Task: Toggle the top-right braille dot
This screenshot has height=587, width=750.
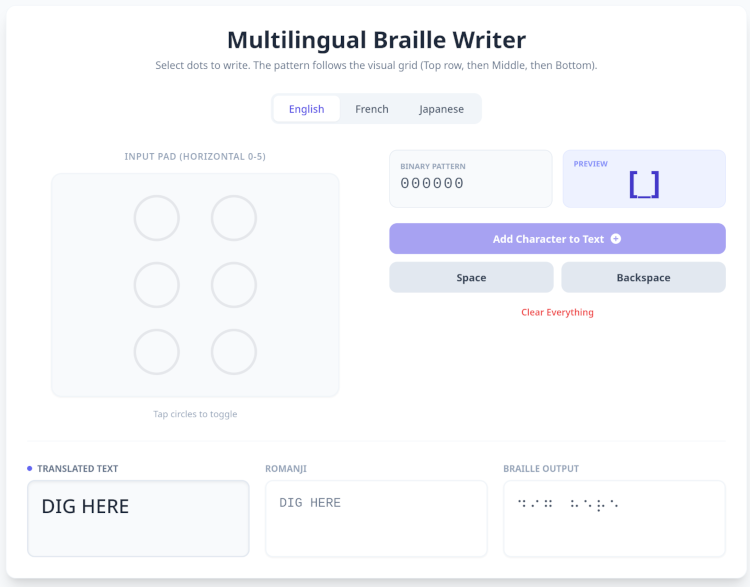Action: click(234, 218)
